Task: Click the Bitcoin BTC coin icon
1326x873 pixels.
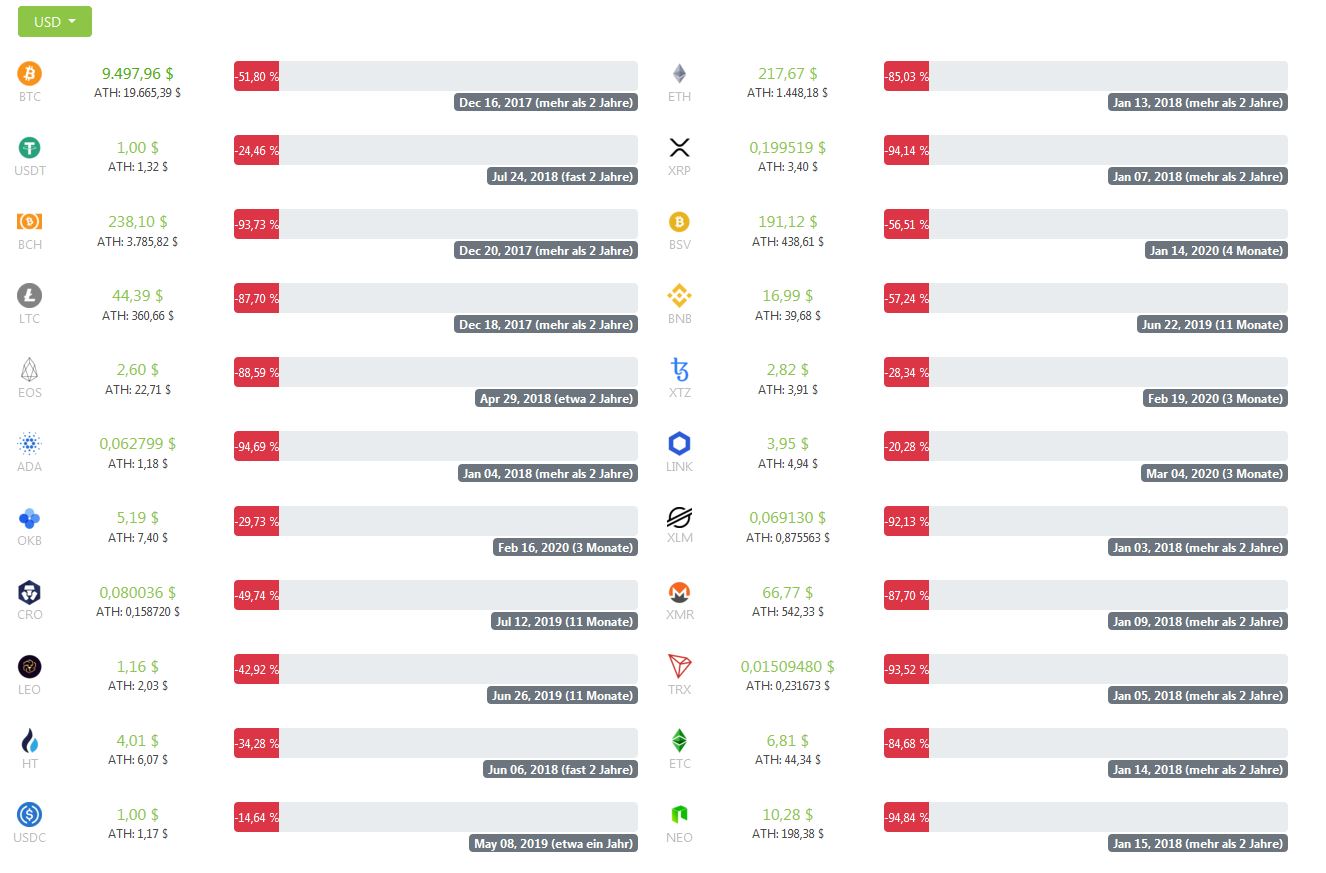Action: tap(30, 73)
